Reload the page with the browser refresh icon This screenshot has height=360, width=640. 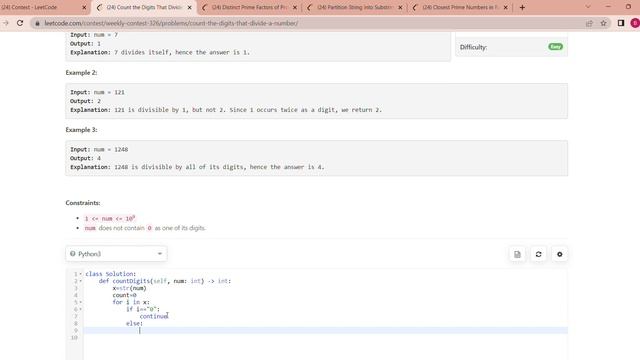20,23
